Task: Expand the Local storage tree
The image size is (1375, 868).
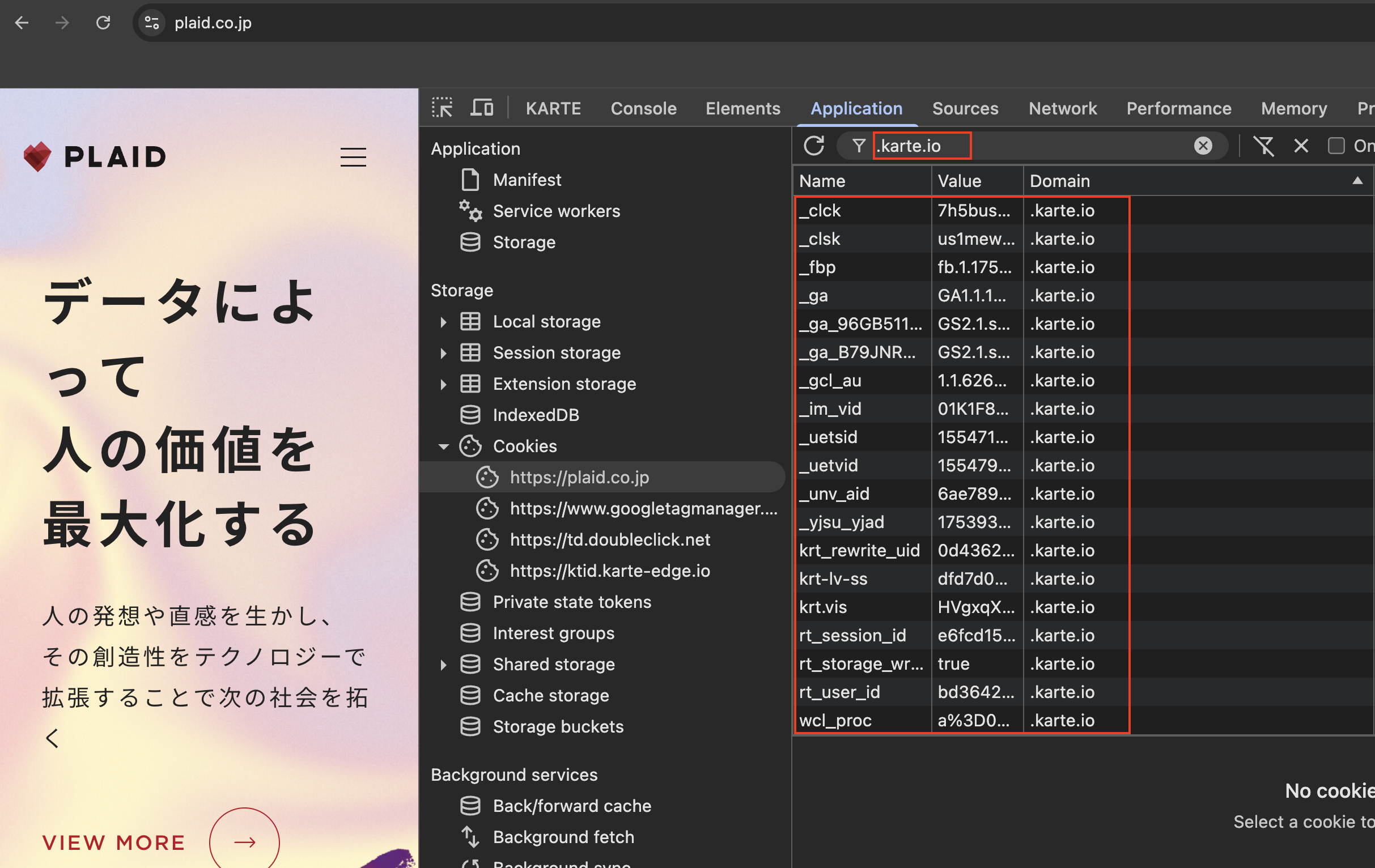Action: (443, 322)
